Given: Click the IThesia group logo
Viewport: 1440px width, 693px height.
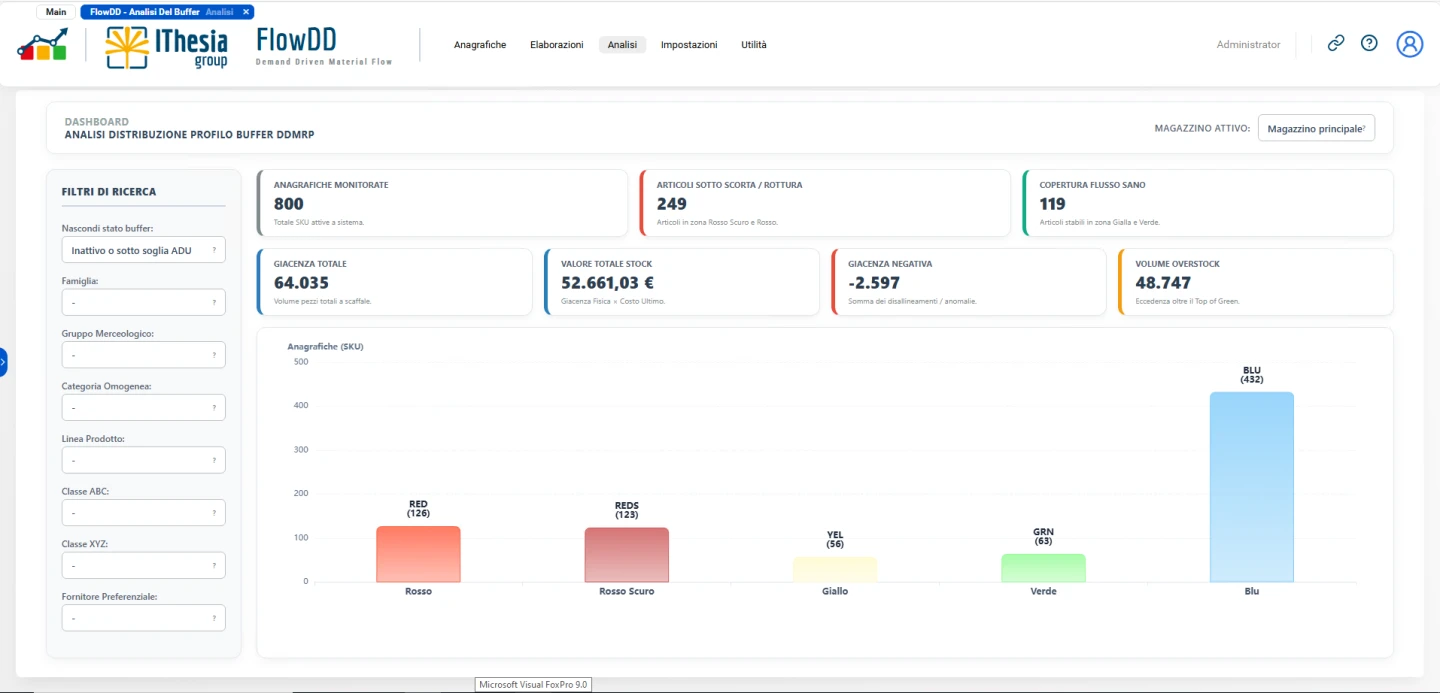Looking at the screenshot, I should click(x=167, y=46).
